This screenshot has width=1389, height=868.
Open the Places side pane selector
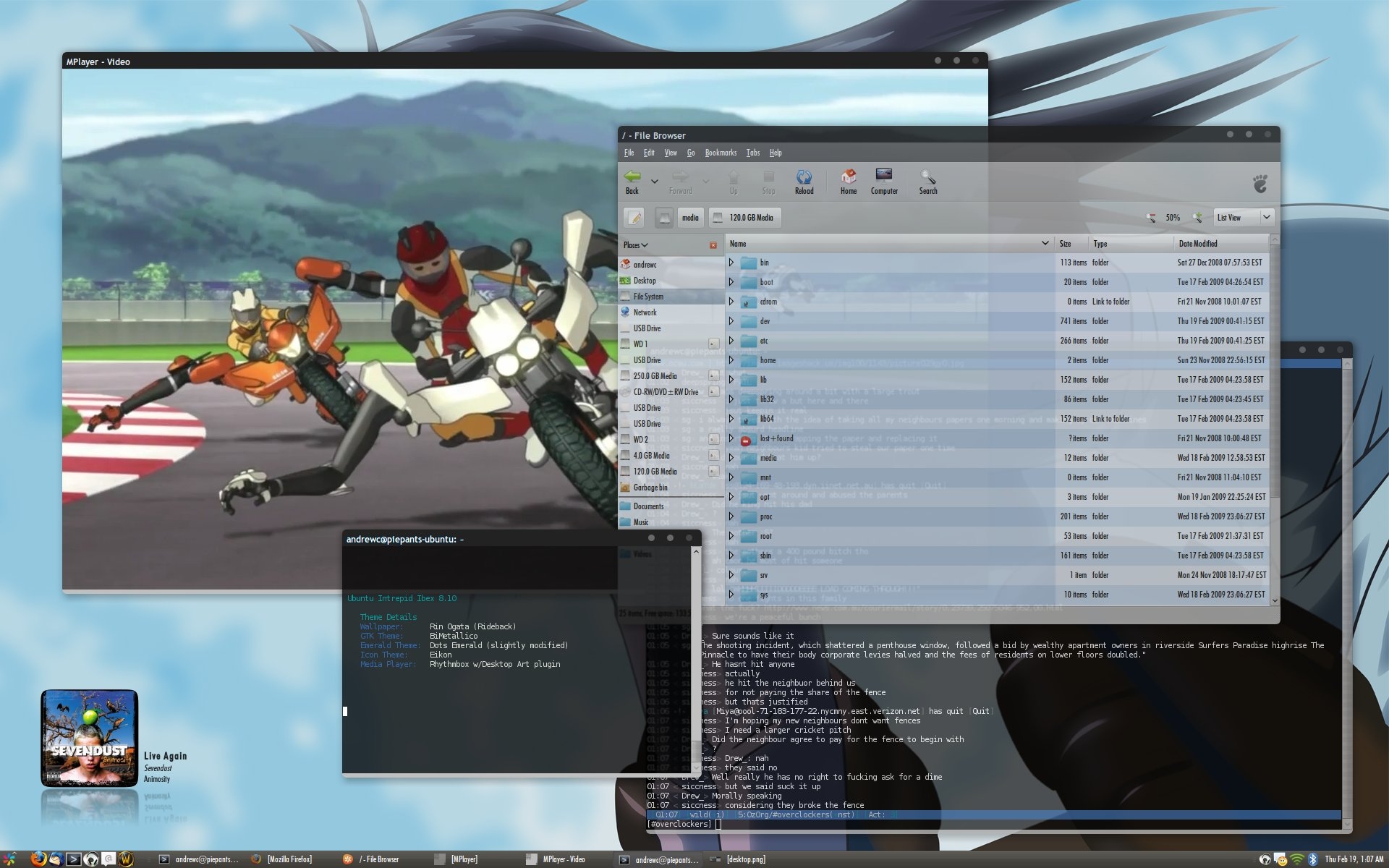(x=636, y=245)
